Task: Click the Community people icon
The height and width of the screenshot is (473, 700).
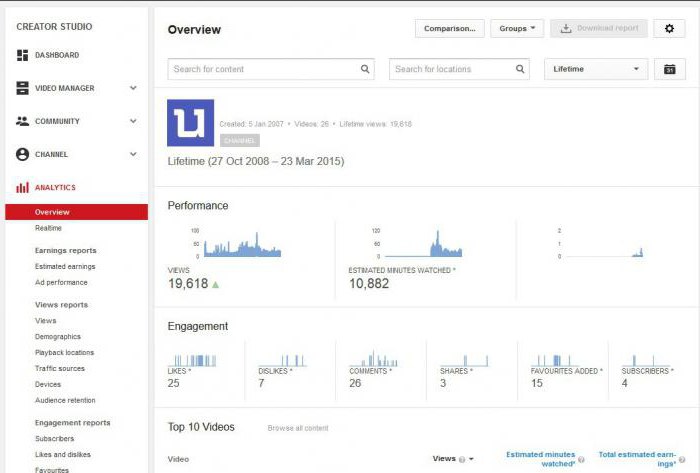Action: tap(22, 121)
